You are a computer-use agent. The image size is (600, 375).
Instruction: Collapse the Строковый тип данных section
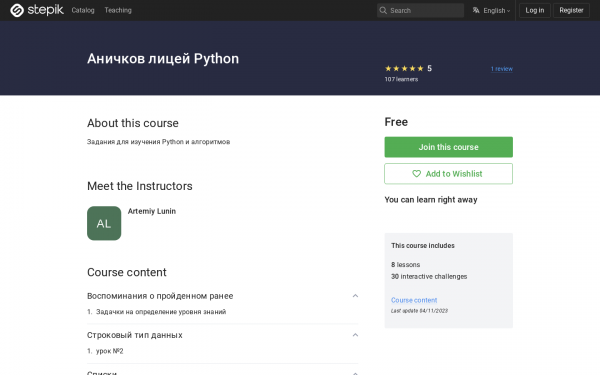355,335
